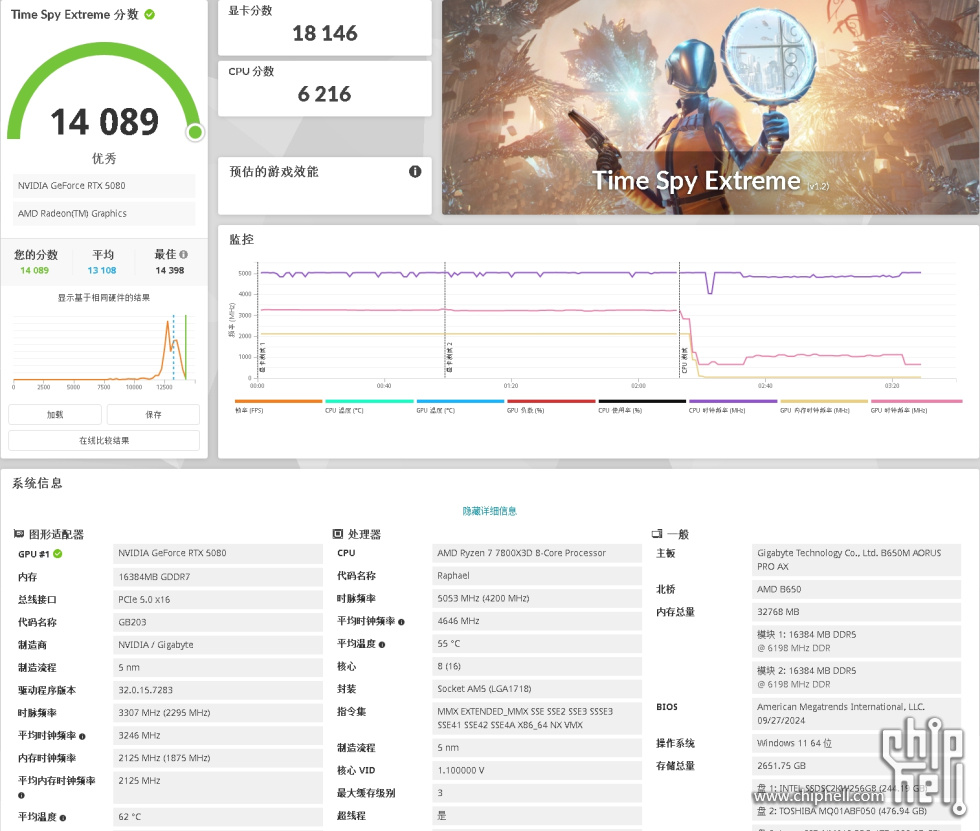Click 内存总量 value 32768 MB
The image size is (980, 831).
coord(856,612)
